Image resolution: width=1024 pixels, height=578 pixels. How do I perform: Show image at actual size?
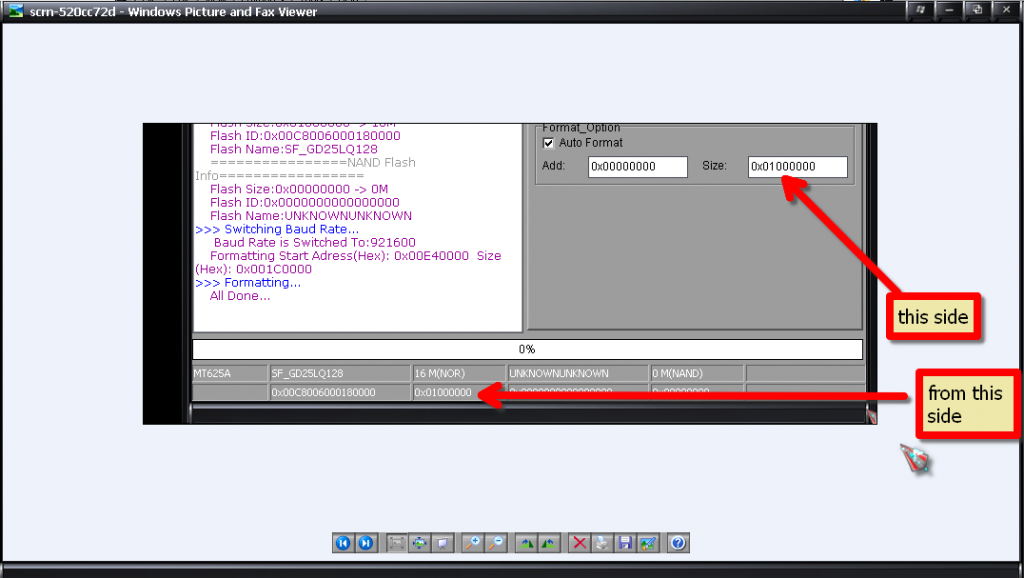(x=419, y=543)
